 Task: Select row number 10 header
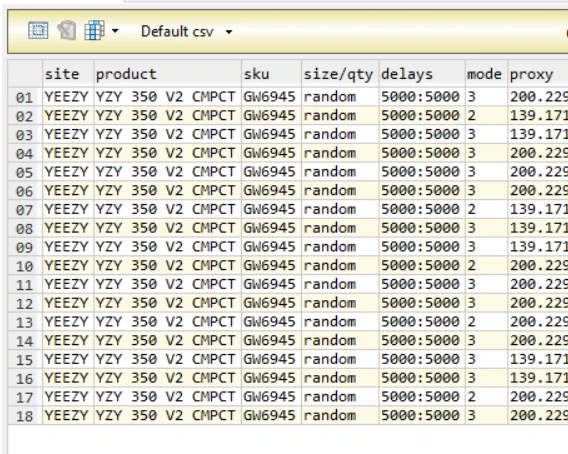[25, 266]
